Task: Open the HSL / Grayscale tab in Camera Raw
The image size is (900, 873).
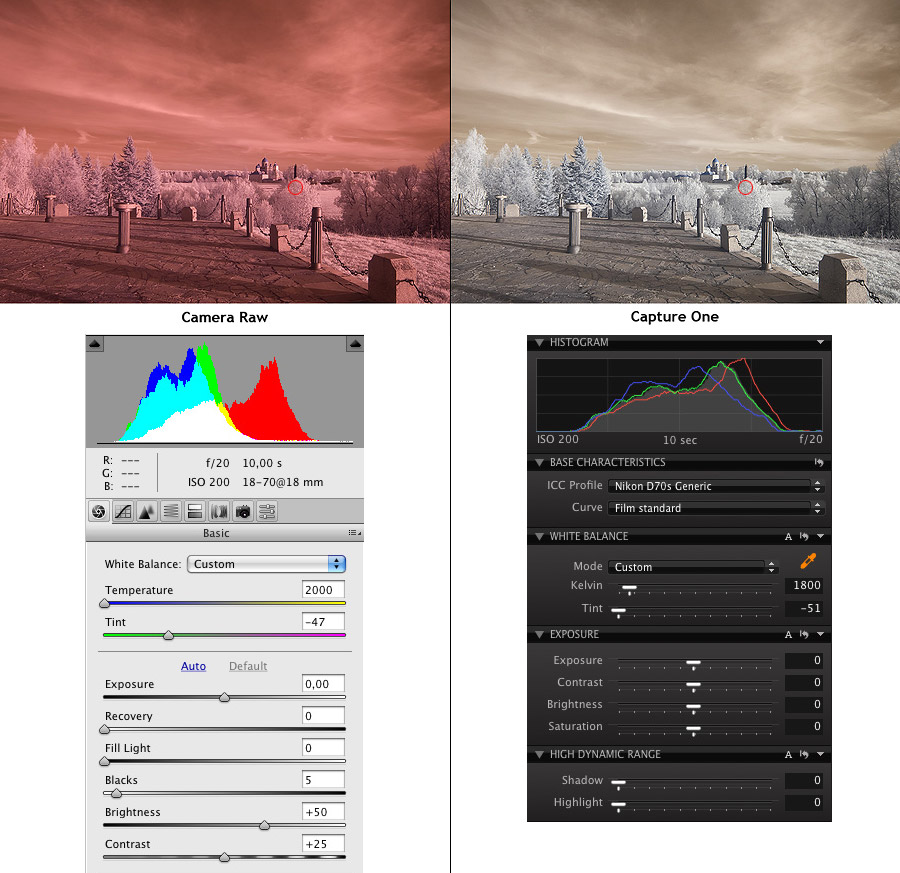Action: pyautogui.click(x=170, y=511)
